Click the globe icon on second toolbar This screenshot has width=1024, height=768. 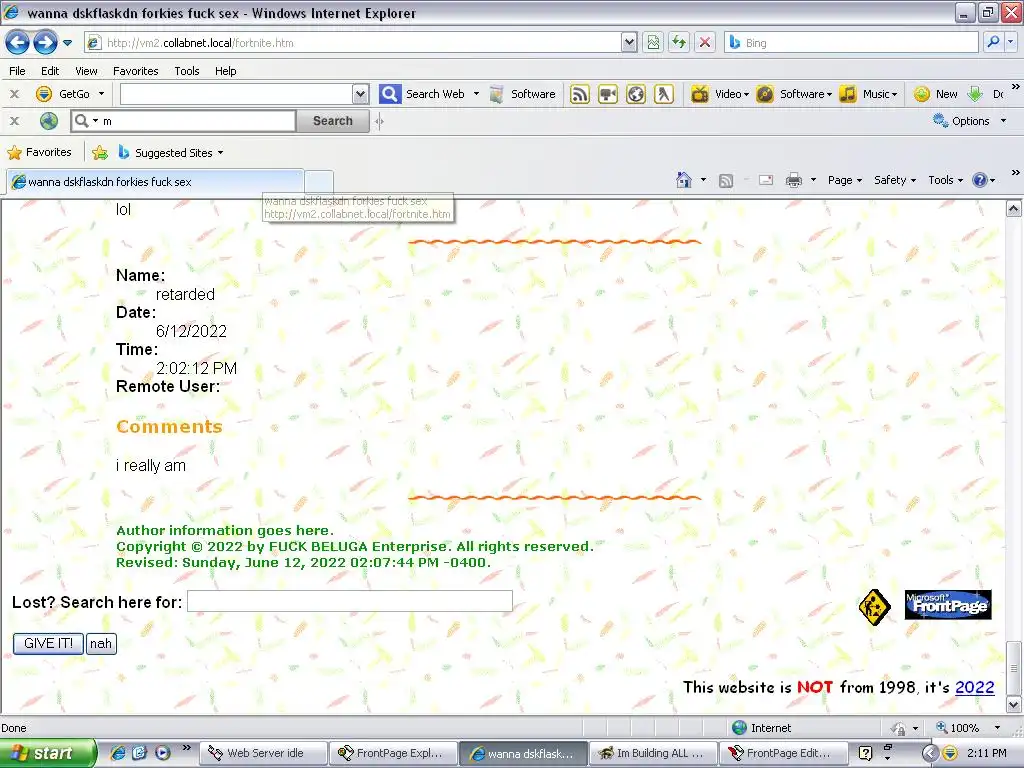pos(49,121)
